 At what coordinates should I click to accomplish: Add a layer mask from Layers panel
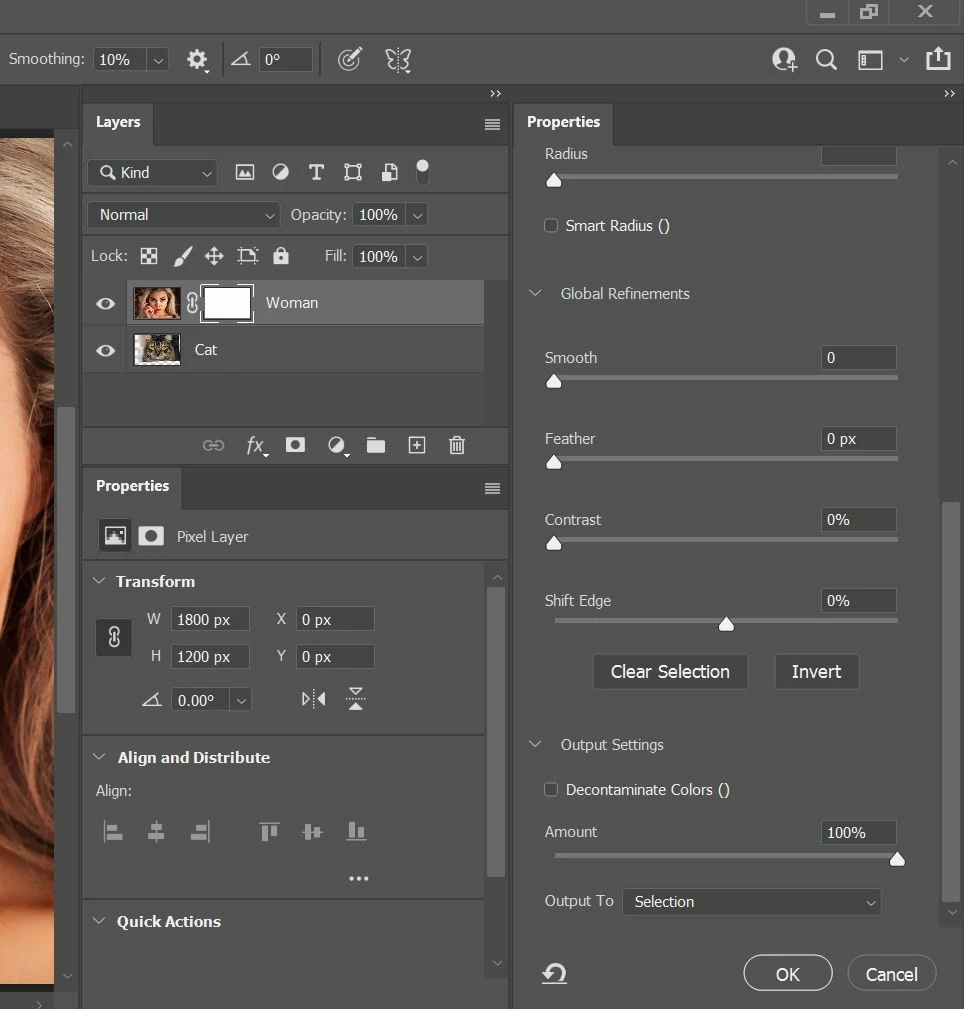tap(295, 446)
